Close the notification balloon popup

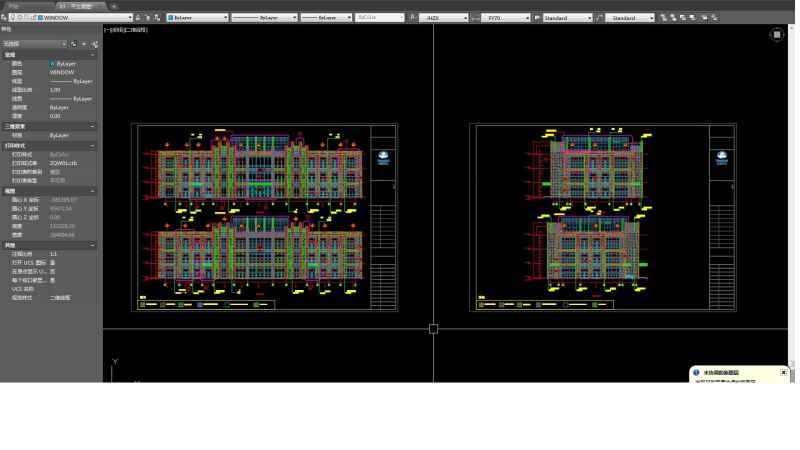pyautogui.click(x=783, y=372)
